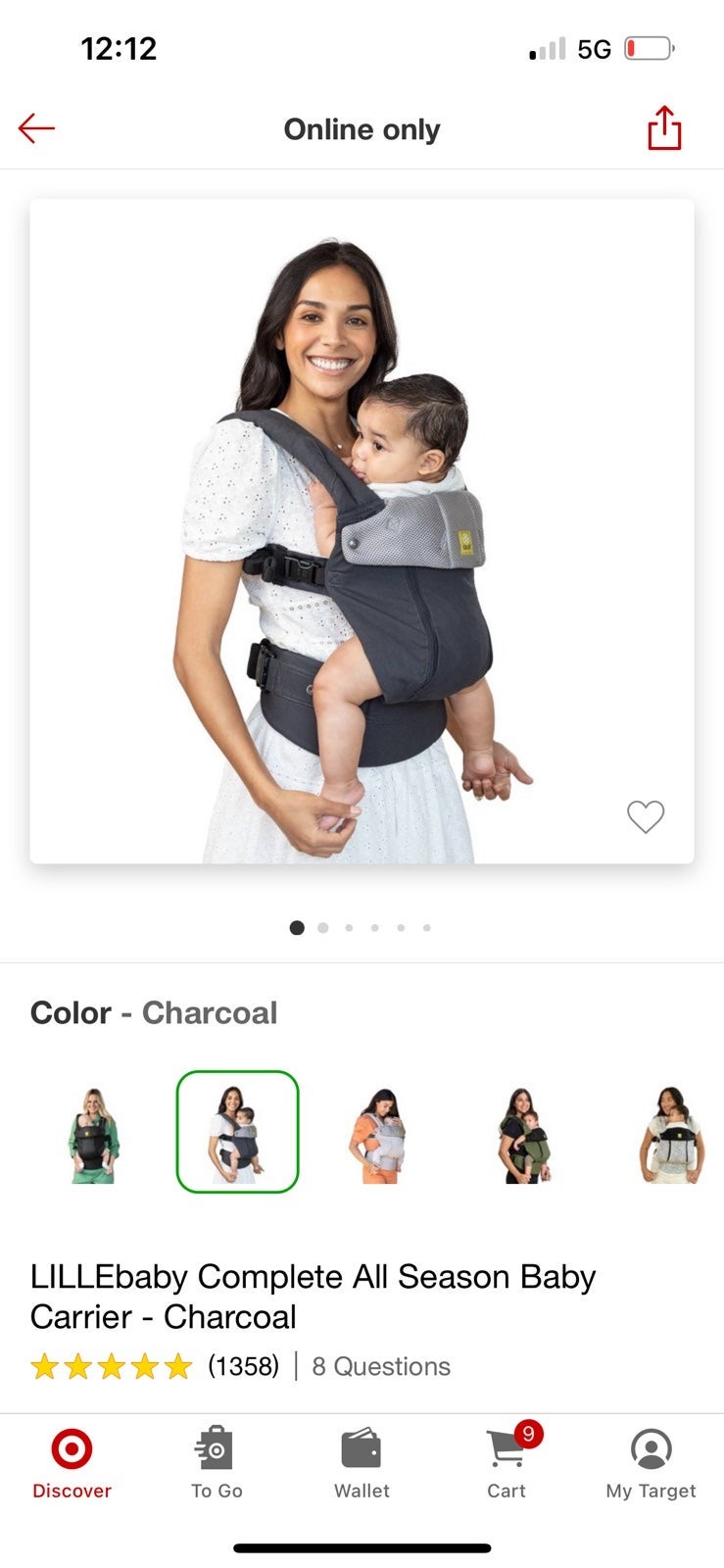724x1568 pixels.
Task: Select the black carrier color swatch with green outfit
Action: (93, 1134)
